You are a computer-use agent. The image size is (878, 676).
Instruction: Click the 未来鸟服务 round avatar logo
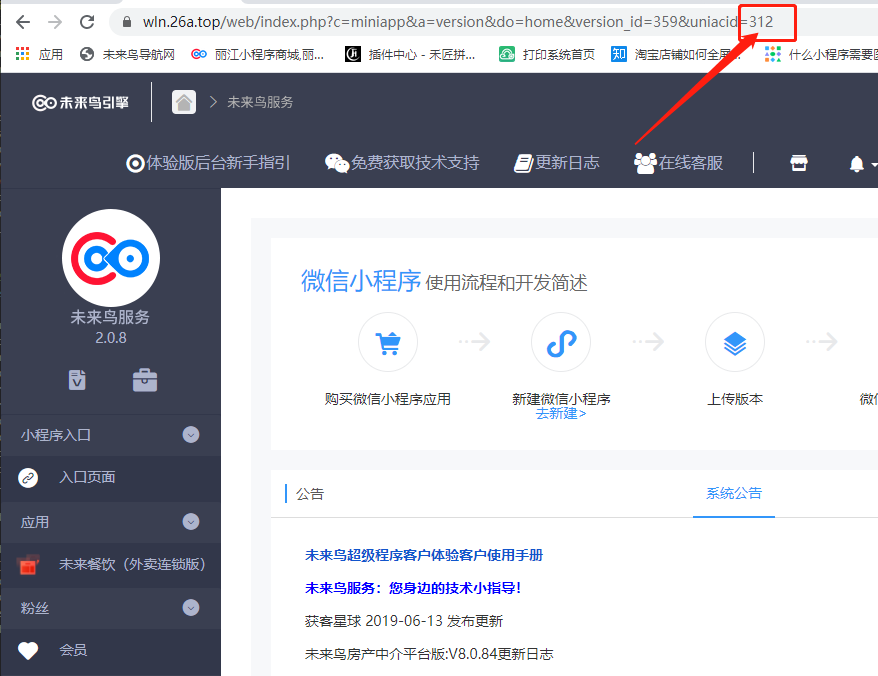click(111, 258)
